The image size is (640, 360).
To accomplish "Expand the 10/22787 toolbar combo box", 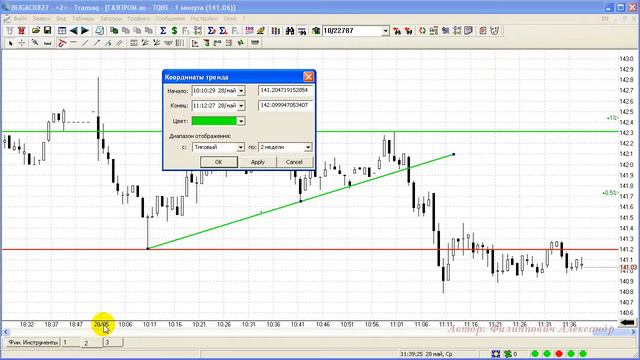I will (385, 31).
